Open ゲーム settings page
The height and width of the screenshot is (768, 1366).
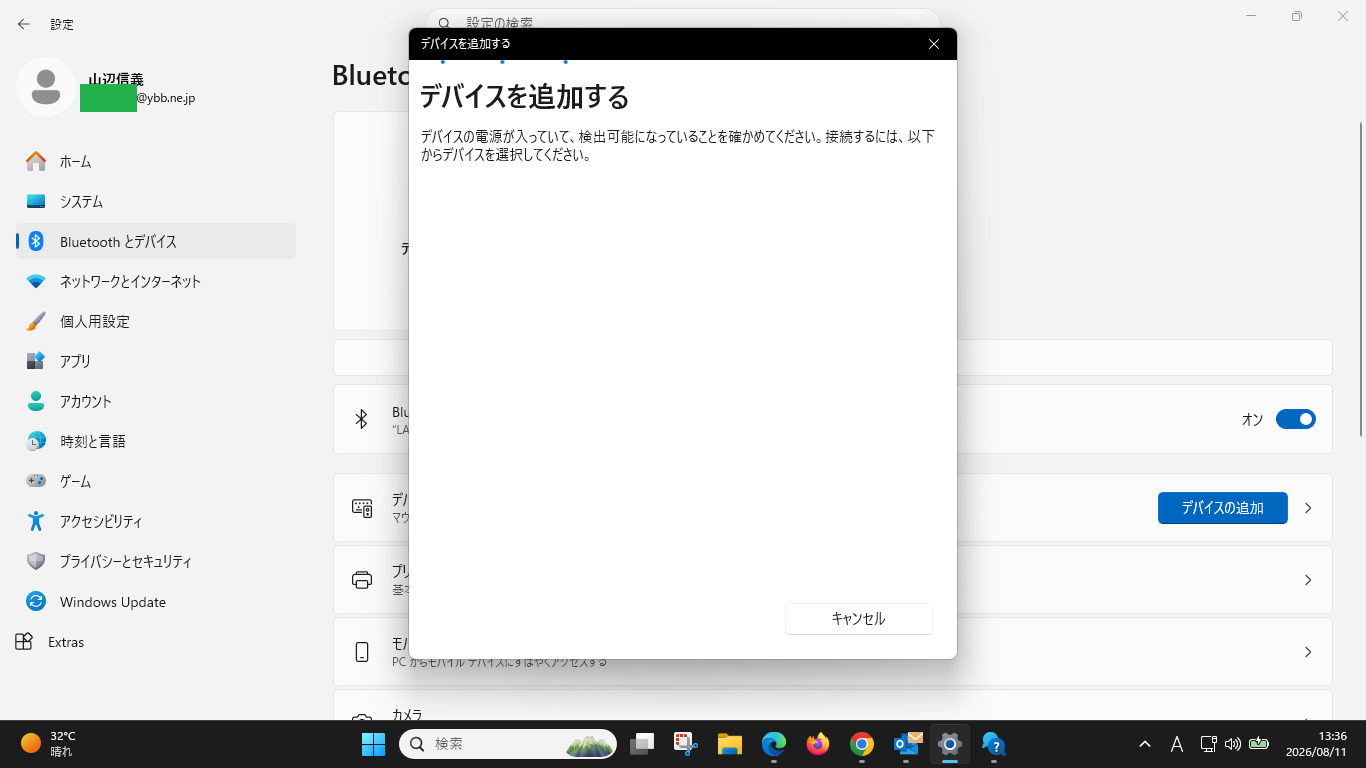point(156,481)
